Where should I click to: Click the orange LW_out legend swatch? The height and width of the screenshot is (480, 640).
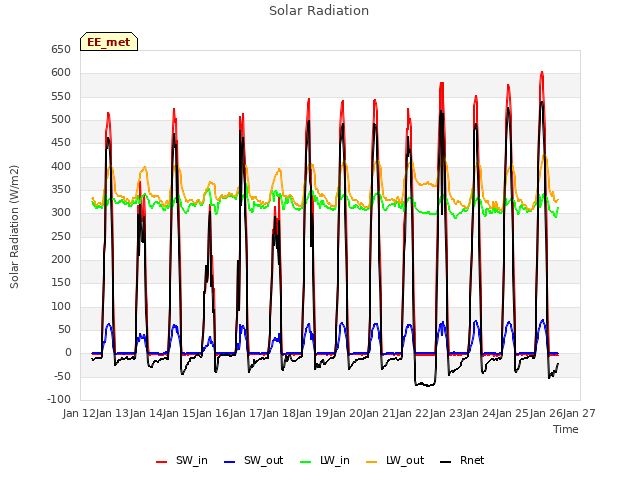(372, 462)
